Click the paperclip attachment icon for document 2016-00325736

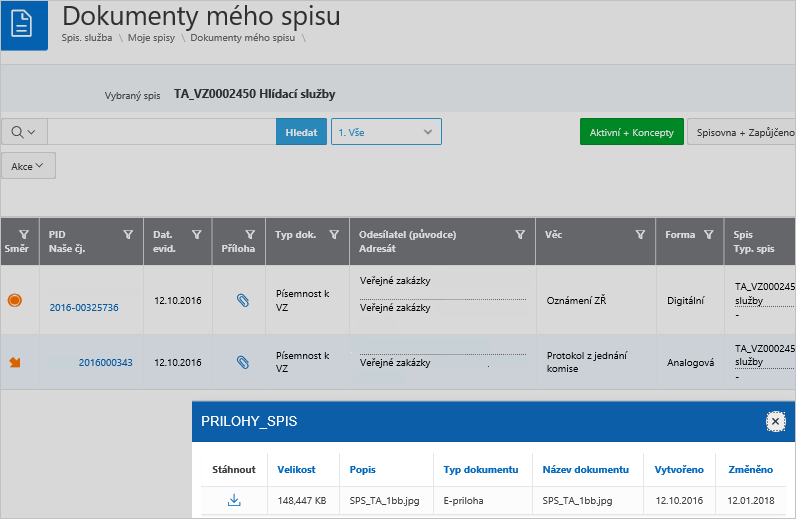click(241, 300)
